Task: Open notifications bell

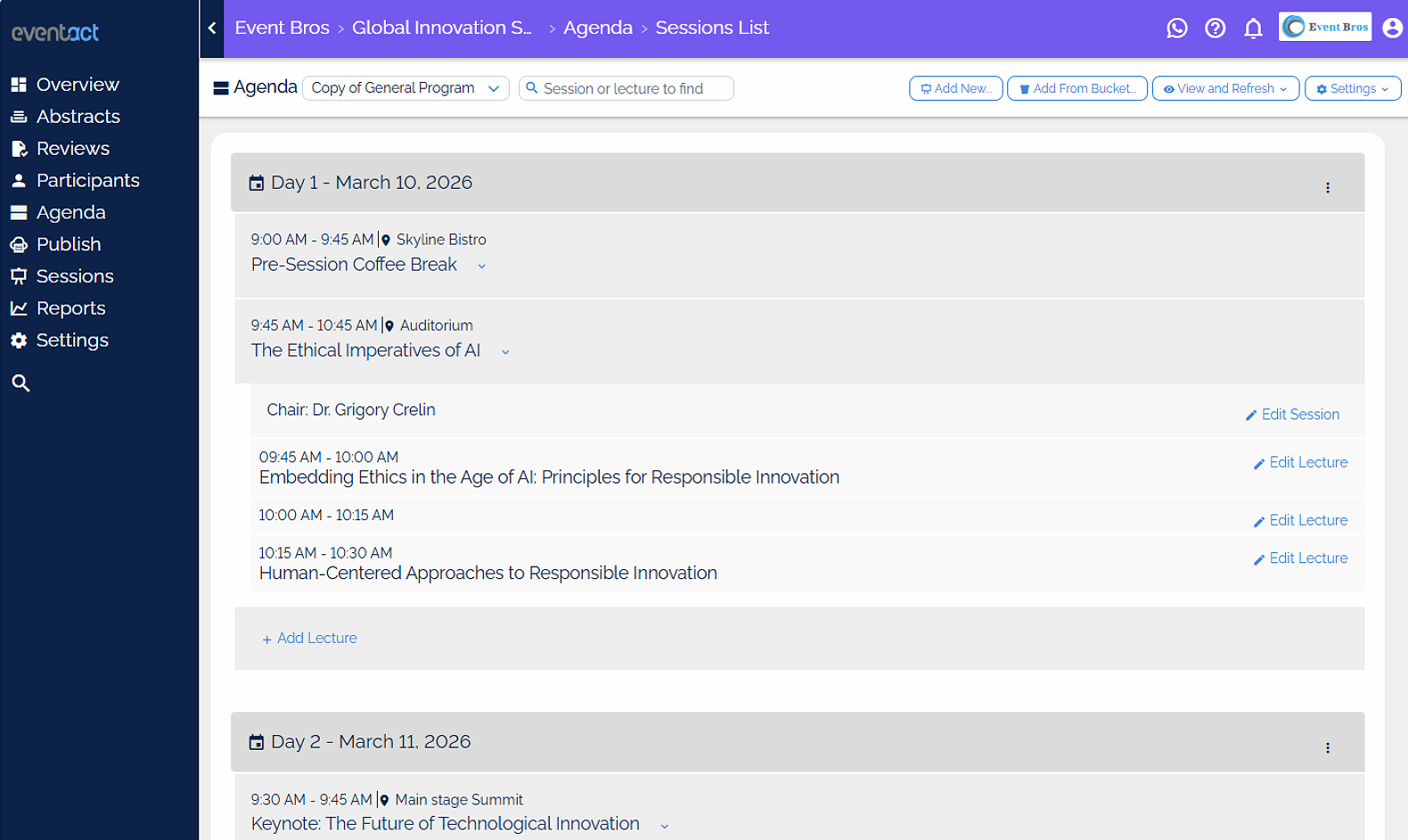Action: pyautogui.click(x=1254, y=29)
